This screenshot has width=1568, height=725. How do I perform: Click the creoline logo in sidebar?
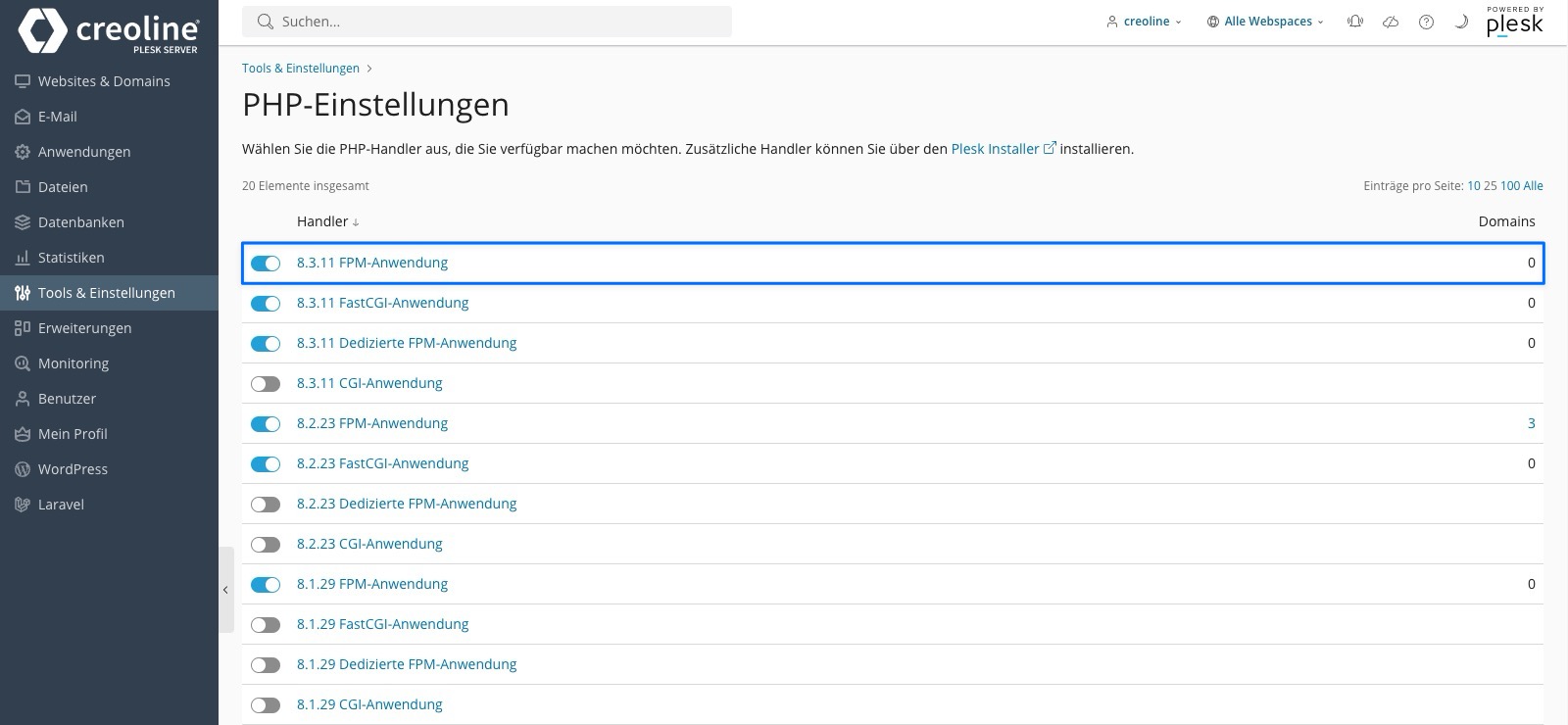109,31
